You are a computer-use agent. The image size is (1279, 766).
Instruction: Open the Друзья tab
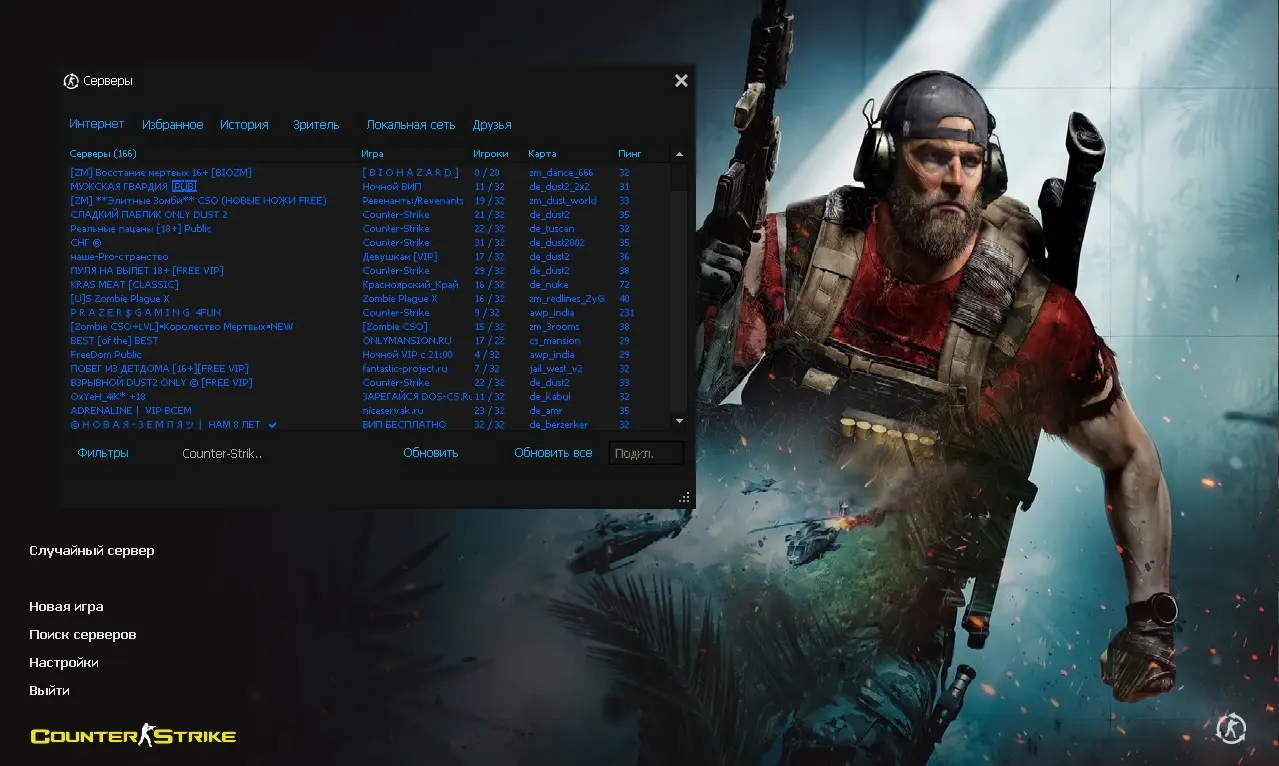coord(492,125)
